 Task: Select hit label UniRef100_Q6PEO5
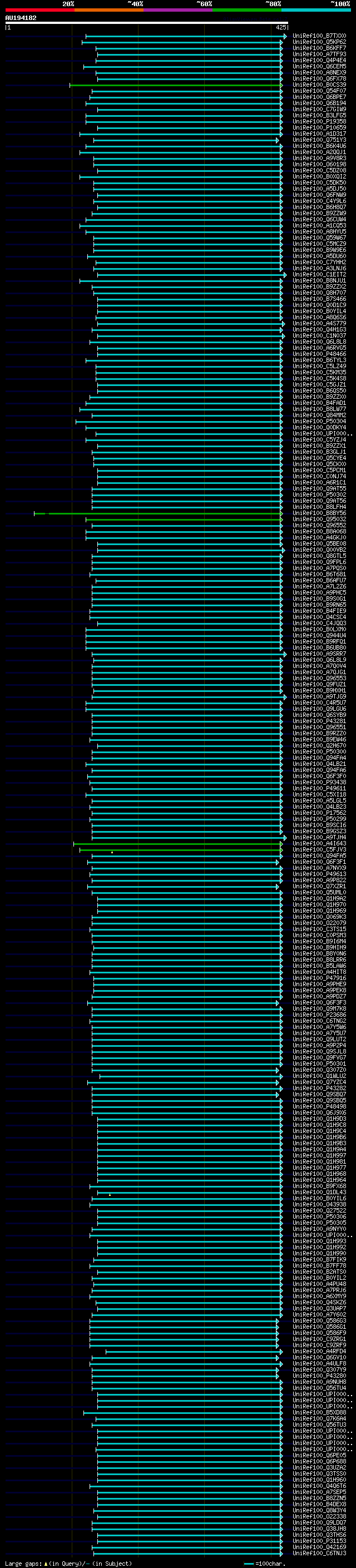319,1456
